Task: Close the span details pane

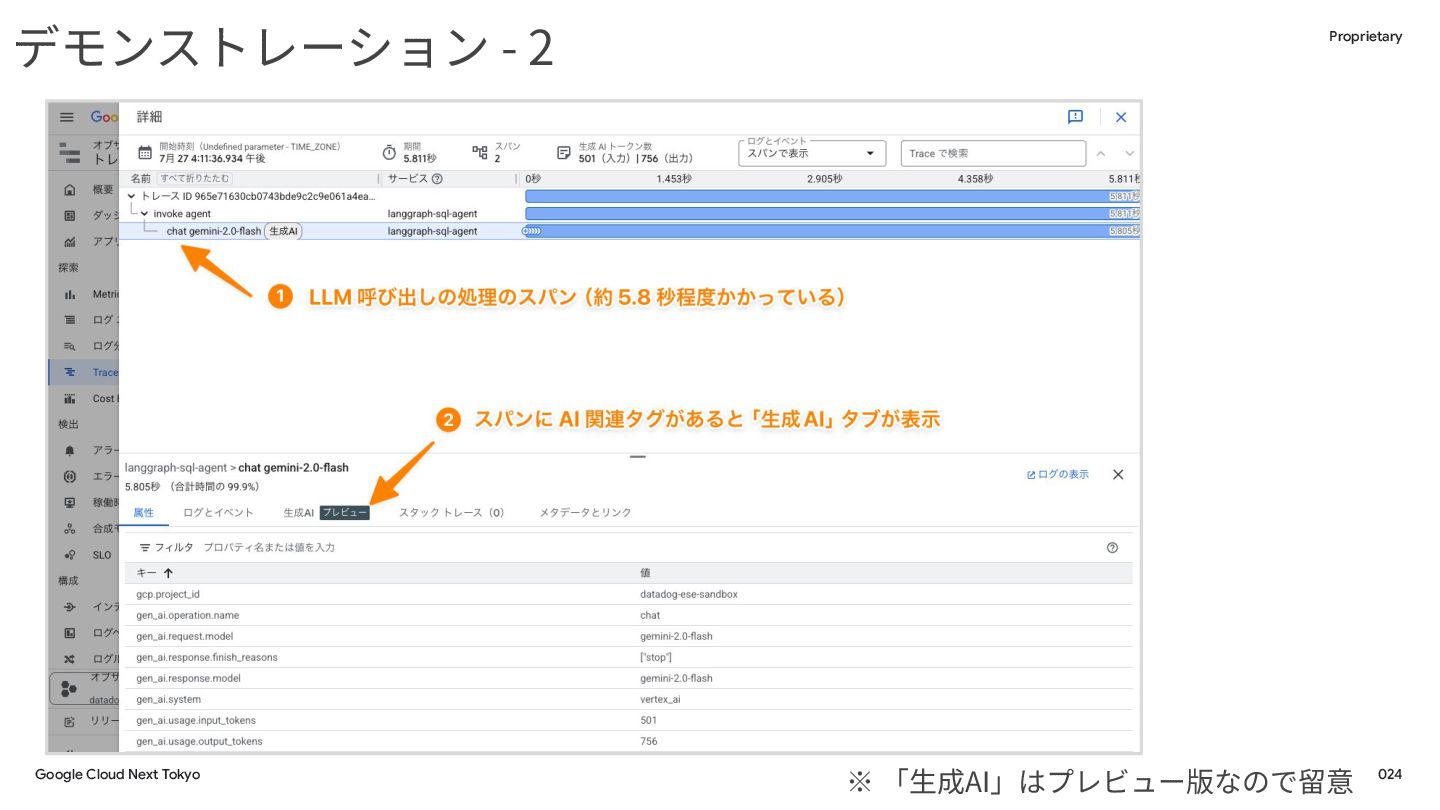Action: [1118, 474]
